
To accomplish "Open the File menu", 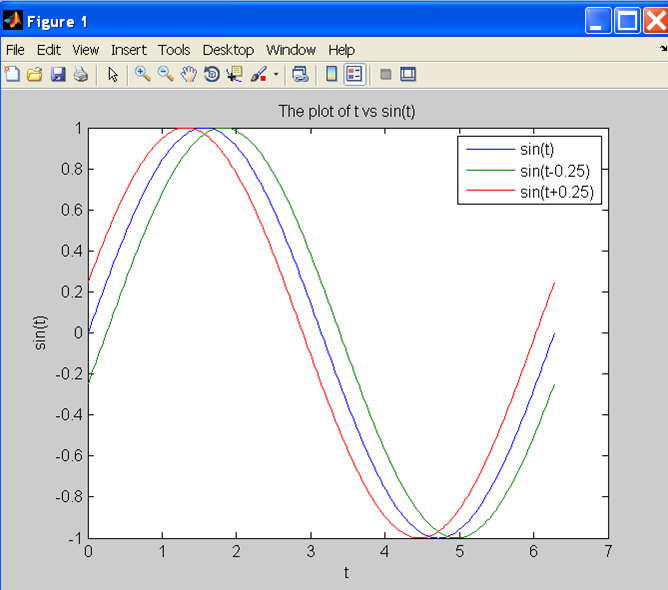I will pyautogui.click(x=15, y=49).
